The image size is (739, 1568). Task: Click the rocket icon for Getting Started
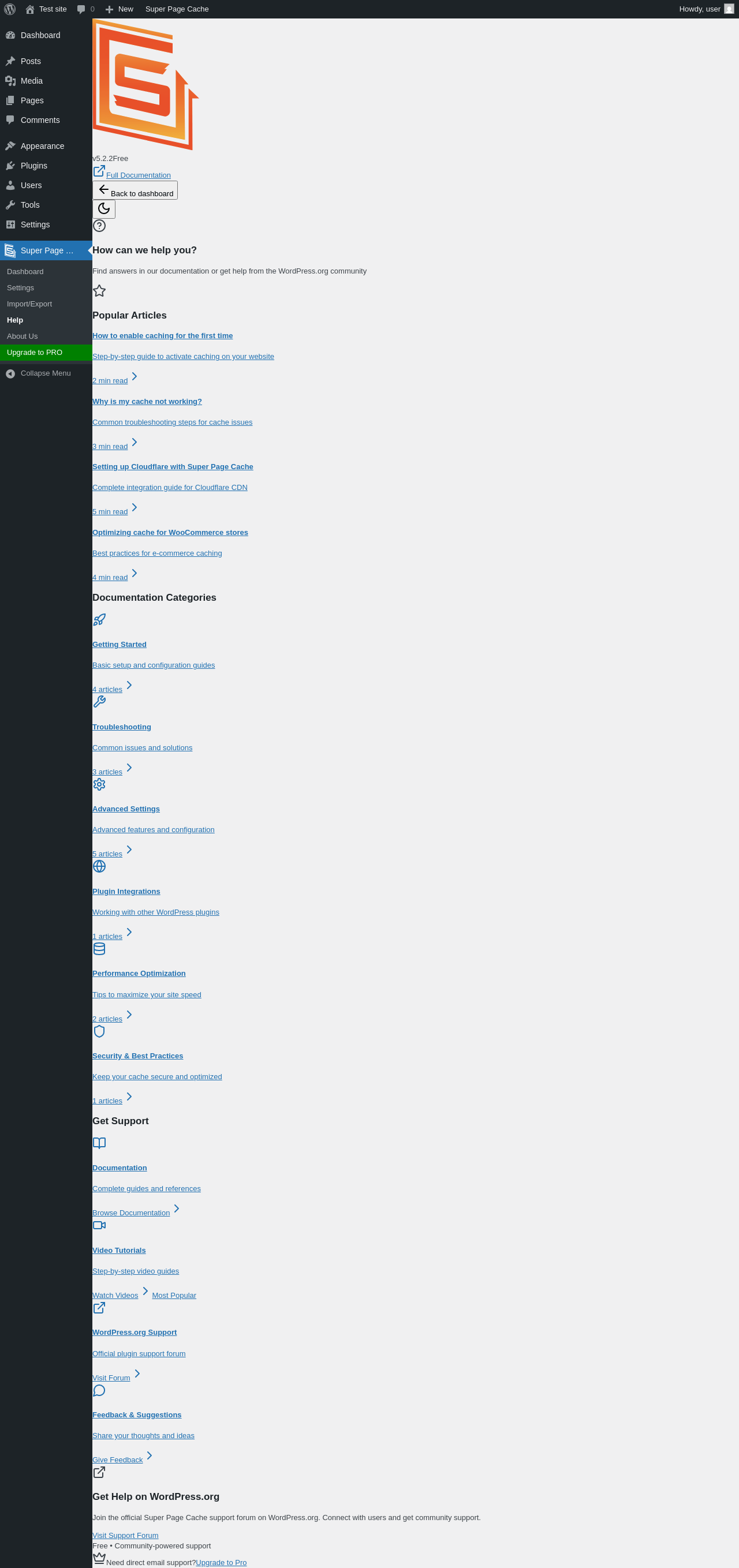point(99,620)
